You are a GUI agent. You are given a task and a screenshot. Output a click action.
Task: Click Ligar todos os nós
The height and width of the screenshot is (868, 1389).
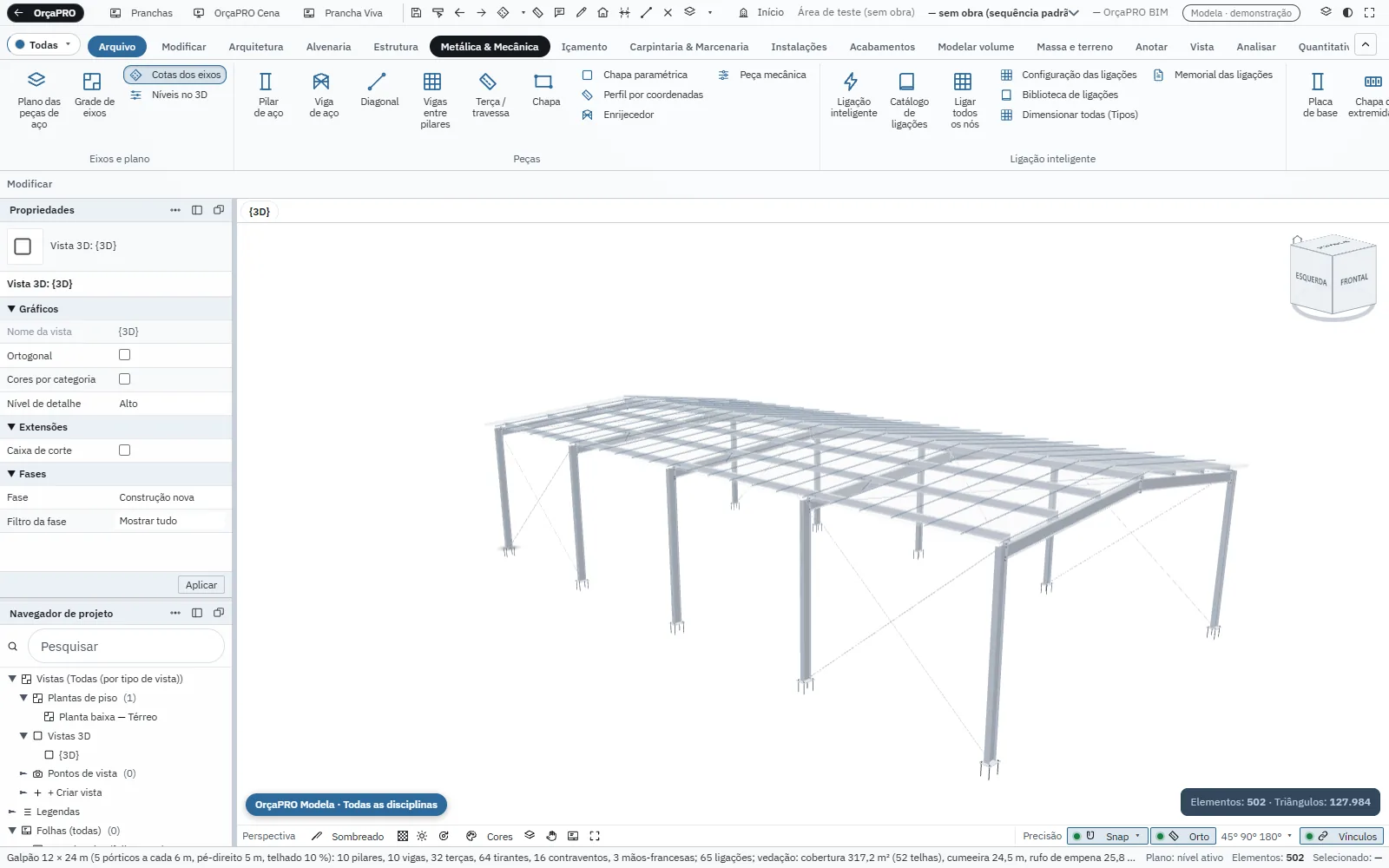point(964,101)
